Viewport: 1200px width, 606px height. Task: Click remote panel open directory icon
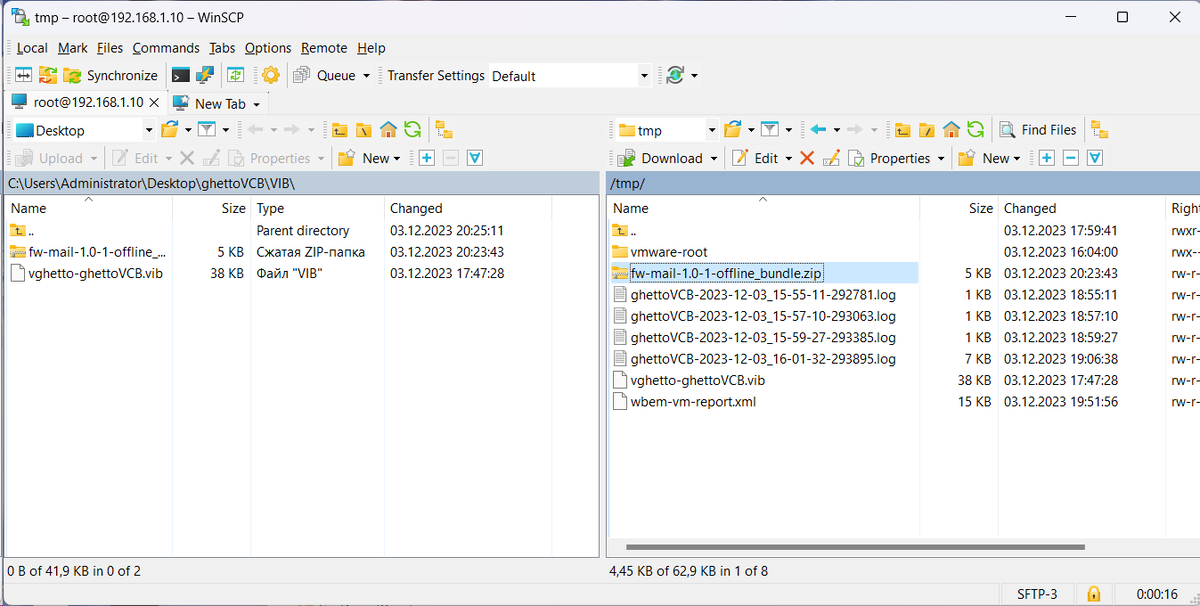point(733,130)
